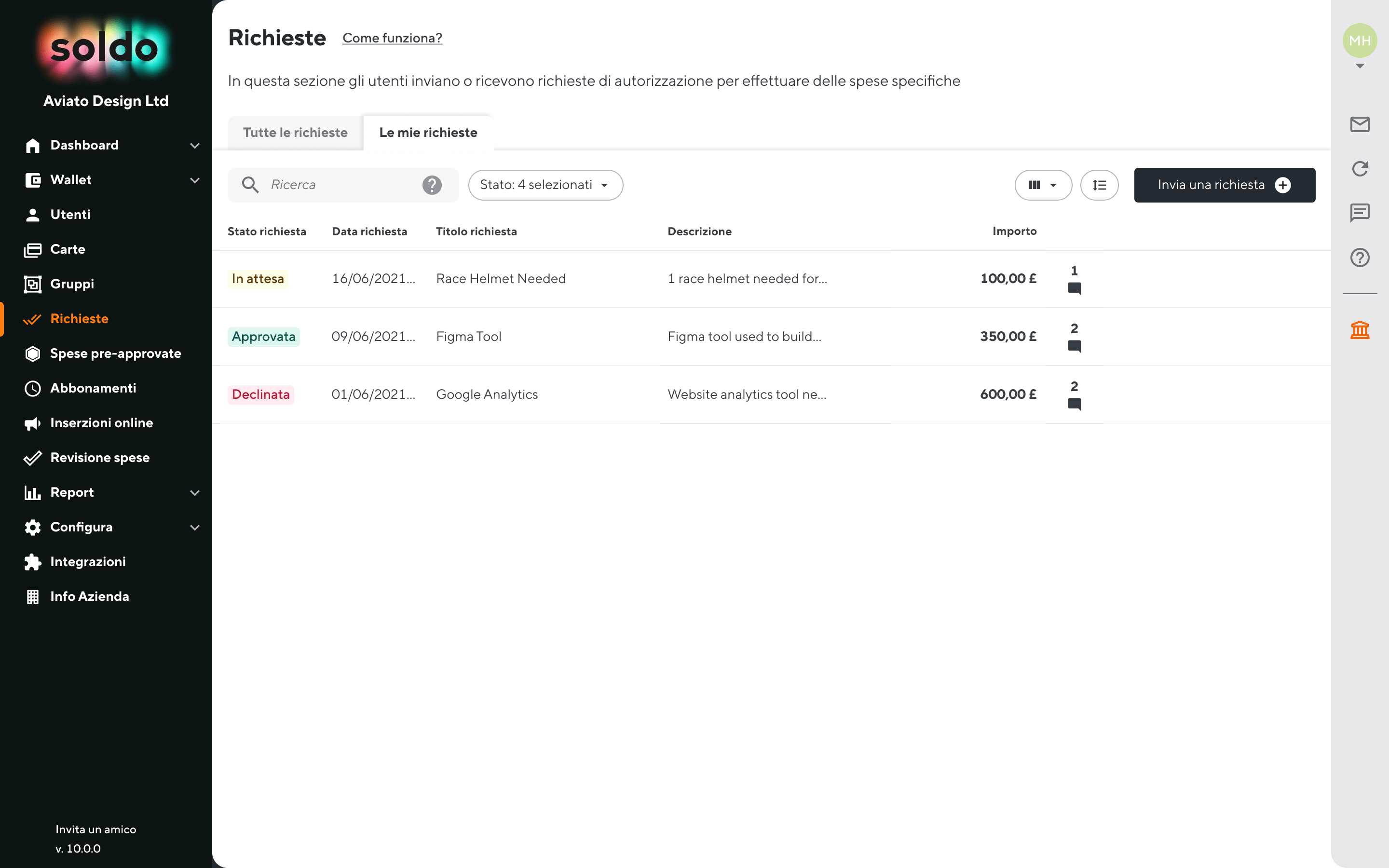Open the help circle icon in right sidebar
The width and height of the screenshot is (1389, 868).
pos(1359,257)
